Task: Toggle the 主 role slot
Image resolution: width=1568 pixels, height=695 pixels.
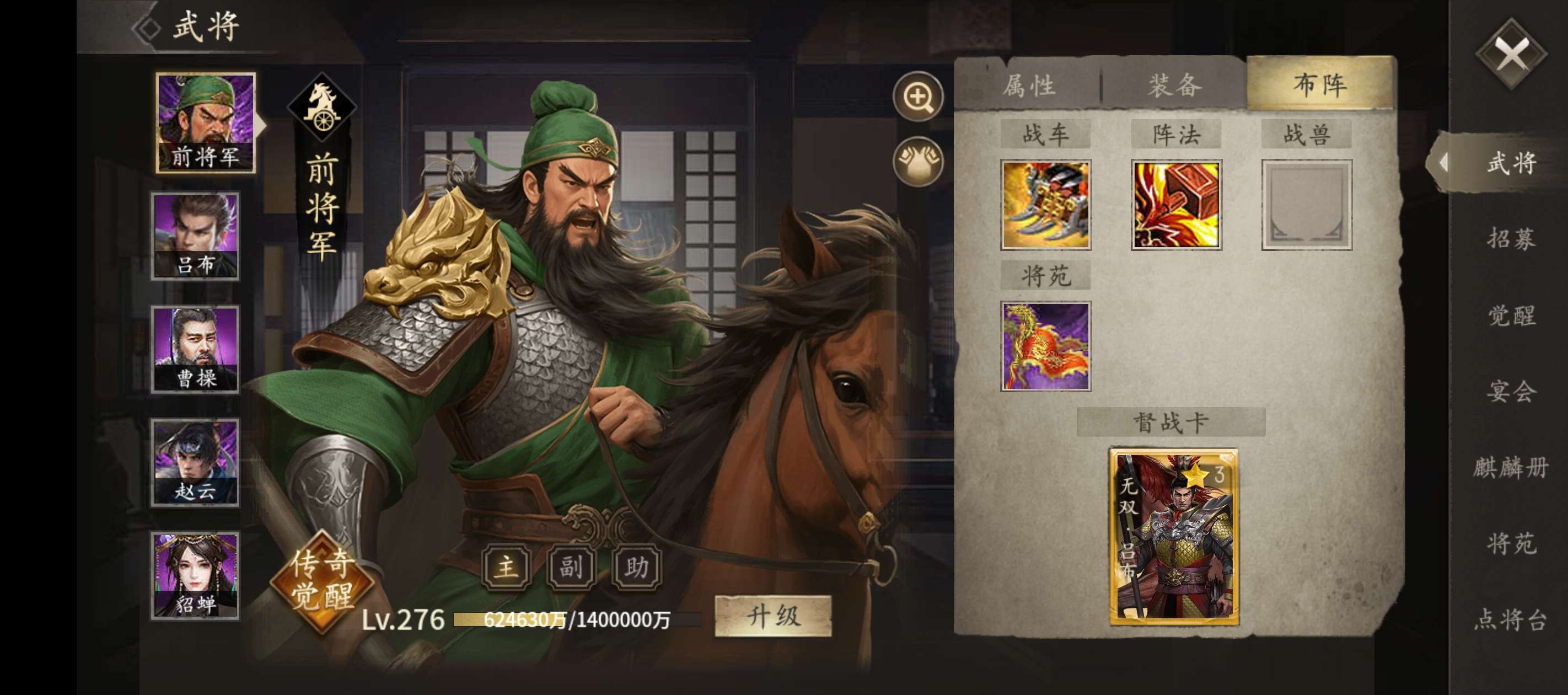Action: [x=507, y=568]
